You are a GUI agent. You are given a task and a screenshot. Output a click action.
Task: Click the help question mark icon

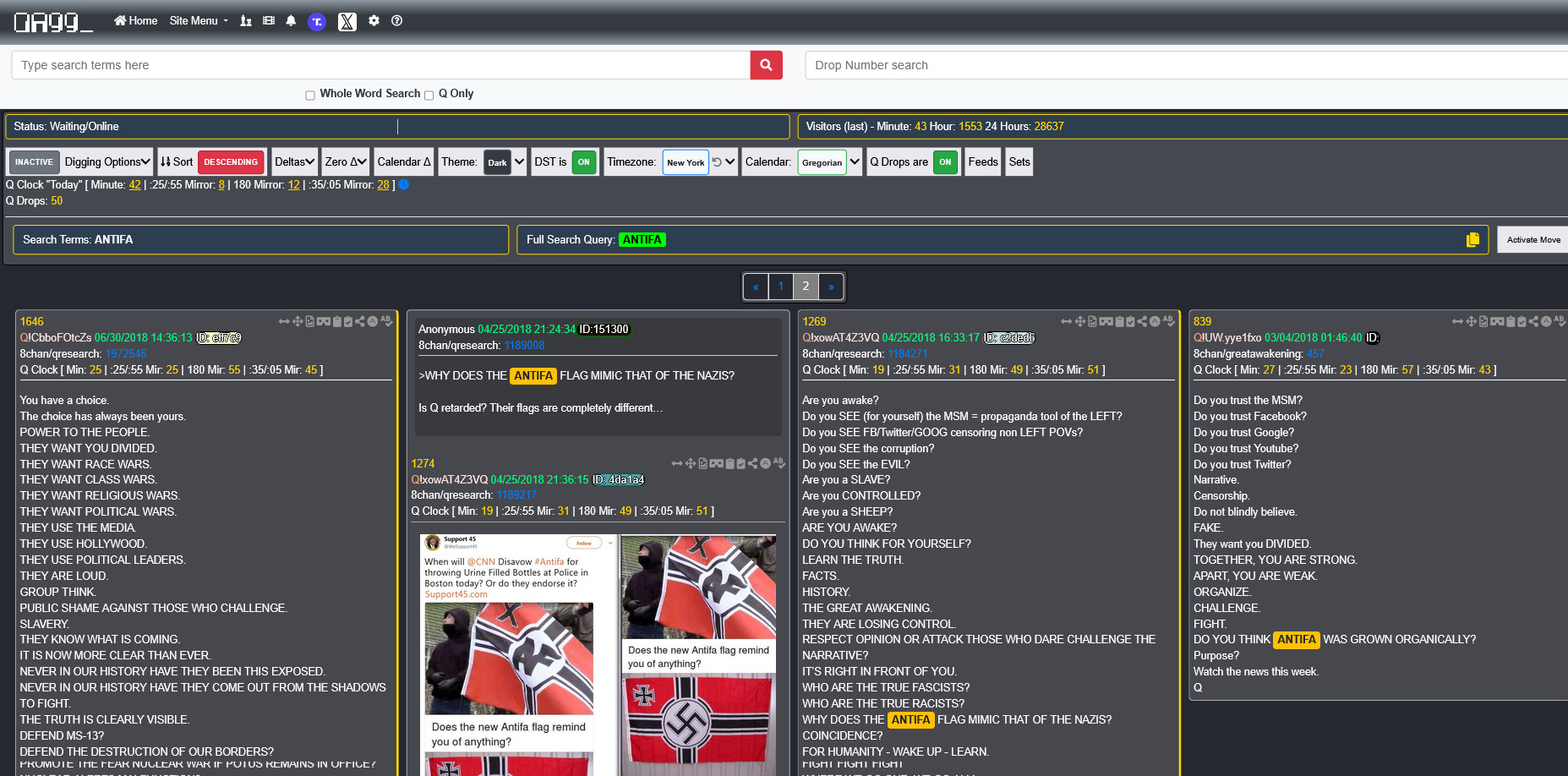[396, 21]
